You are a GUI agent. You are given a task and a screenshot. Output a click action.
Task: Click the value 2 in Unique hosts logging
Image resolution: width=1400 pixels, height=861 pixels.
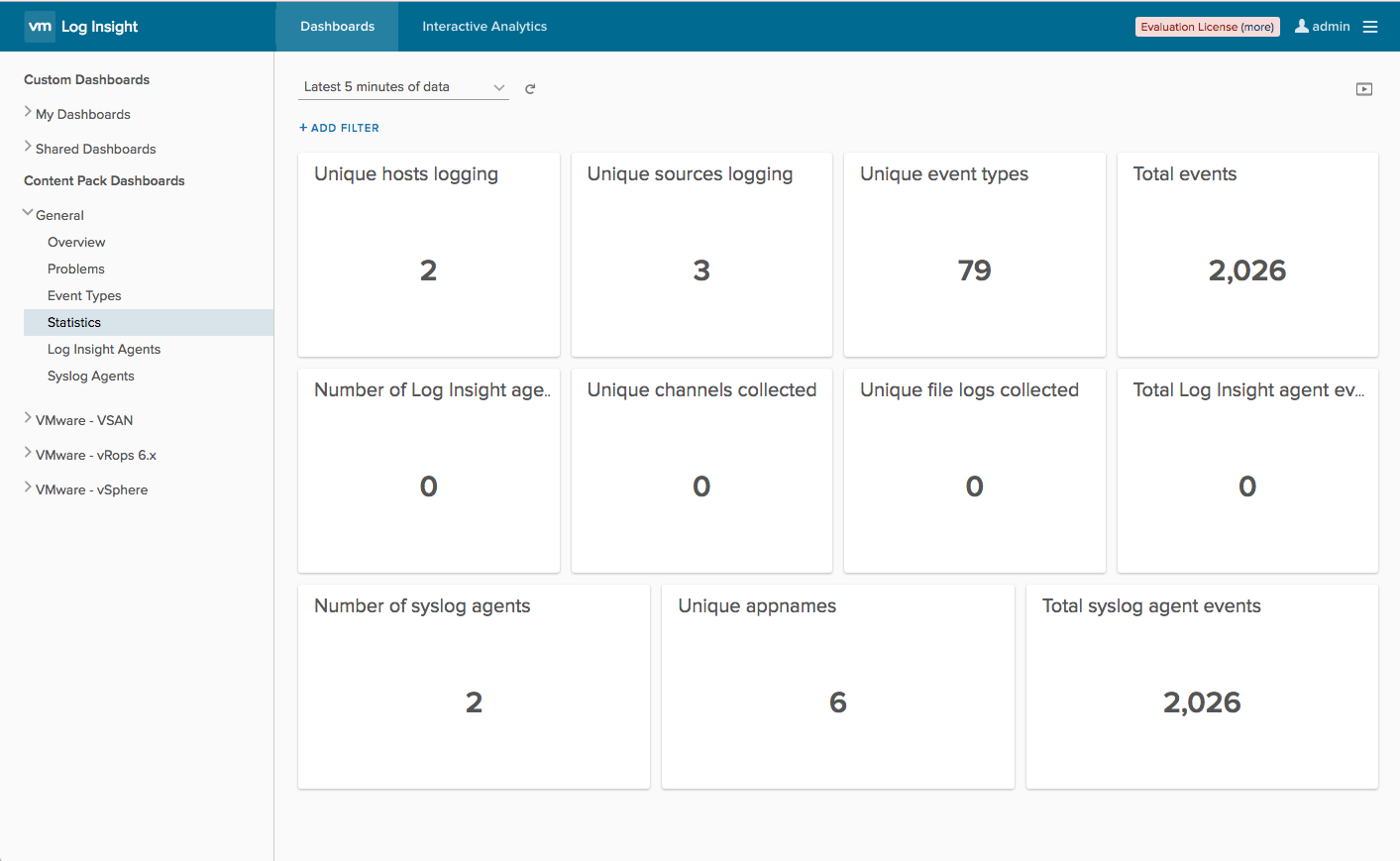click(428, 270)
